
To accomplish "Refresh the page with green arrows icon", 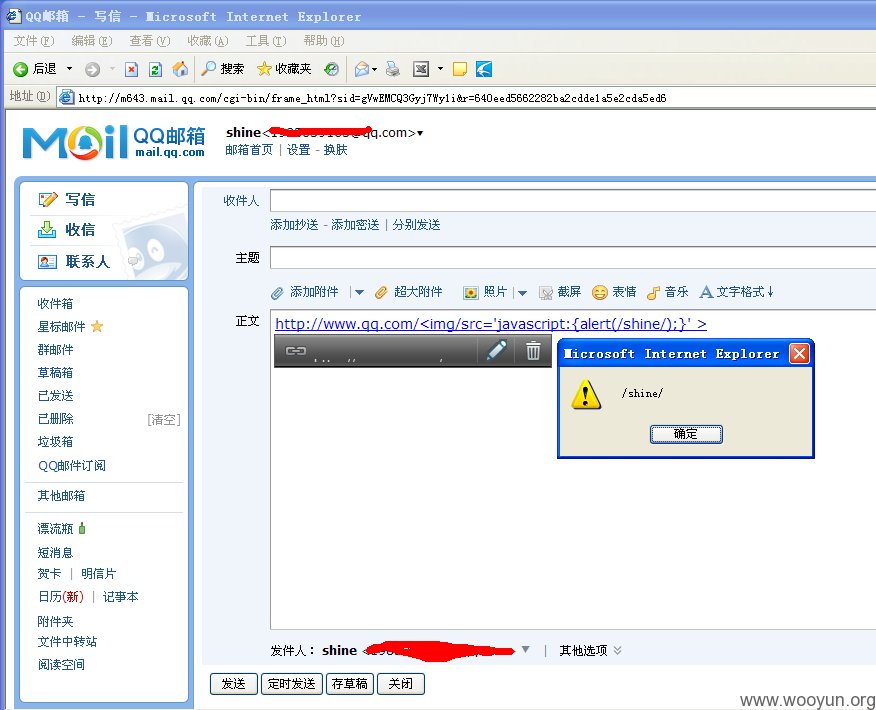I will (155, 69).
